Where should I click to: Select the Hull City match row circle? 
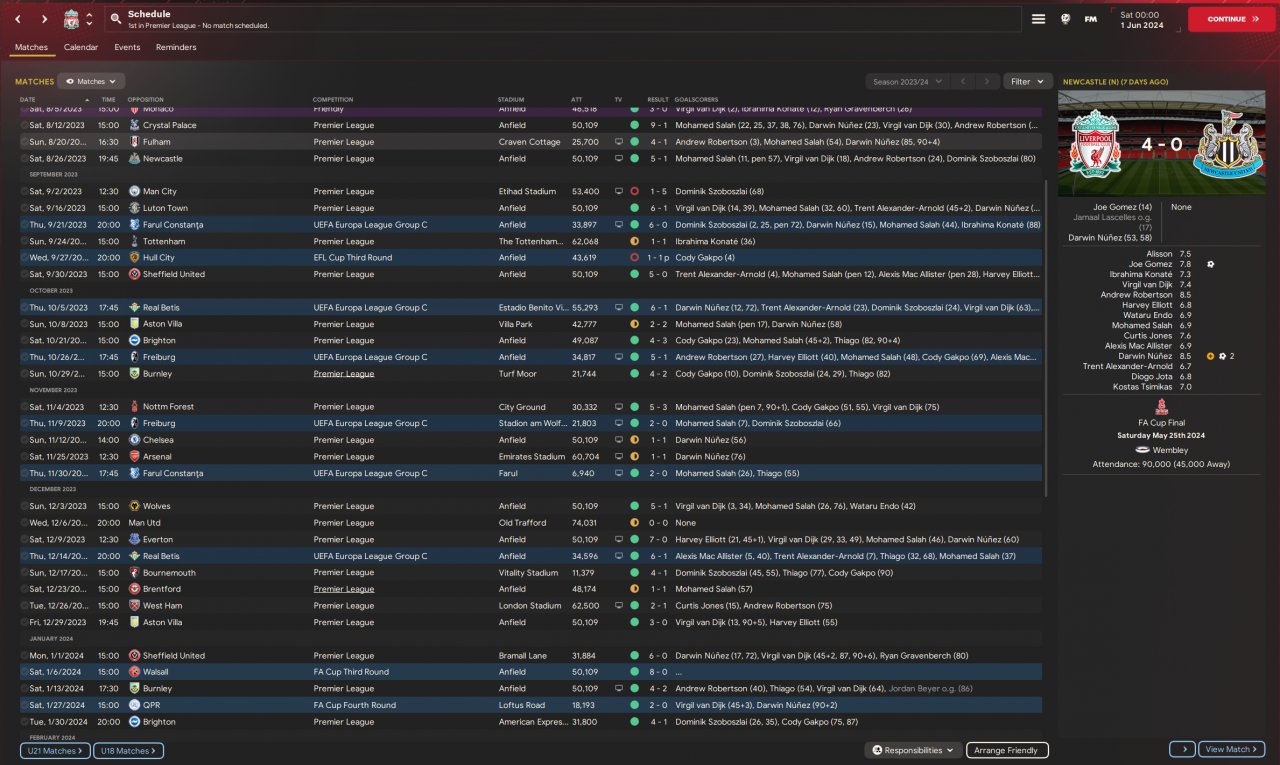pyautogui.click(x=24, y=257)
